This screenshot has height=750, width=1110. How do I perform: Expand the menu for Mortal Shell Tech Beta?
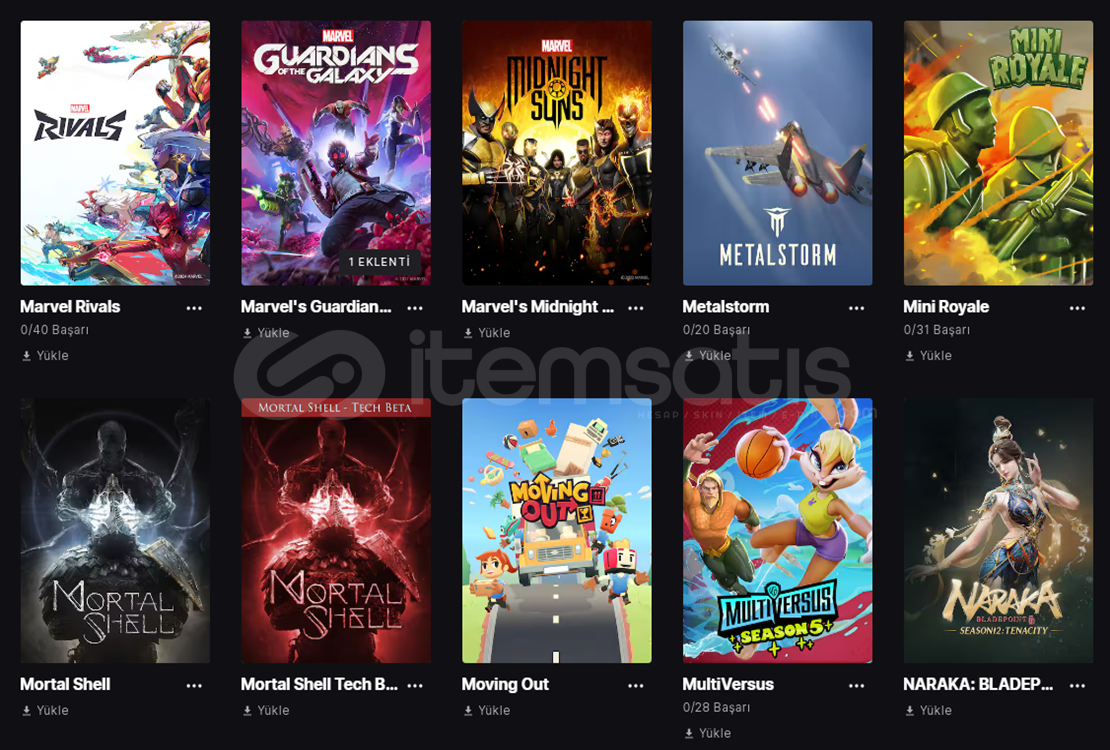415,686
